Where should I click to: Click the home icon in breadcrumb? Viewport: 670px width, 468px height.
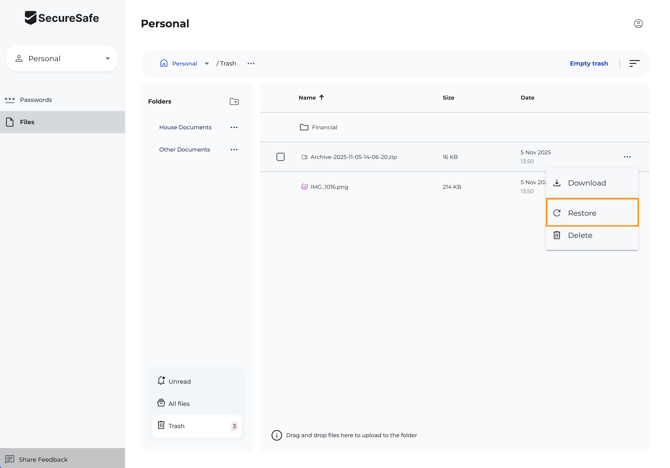(164, 63)
